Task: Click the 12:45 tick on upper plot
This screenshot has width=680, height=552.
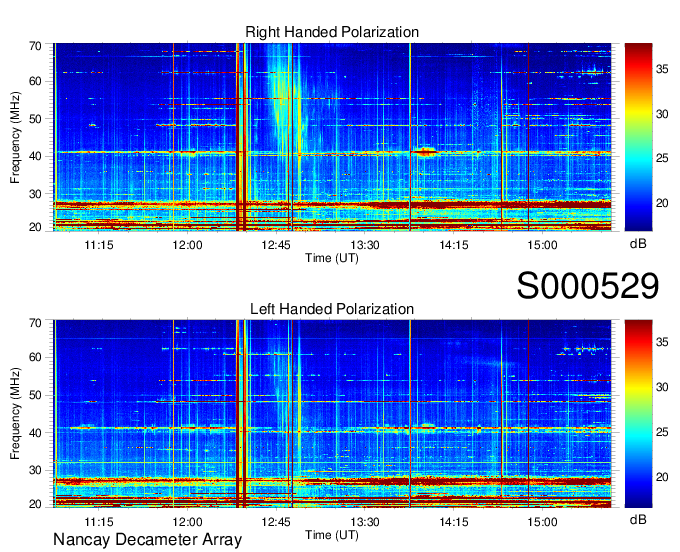Action: [x=276, y=245]
